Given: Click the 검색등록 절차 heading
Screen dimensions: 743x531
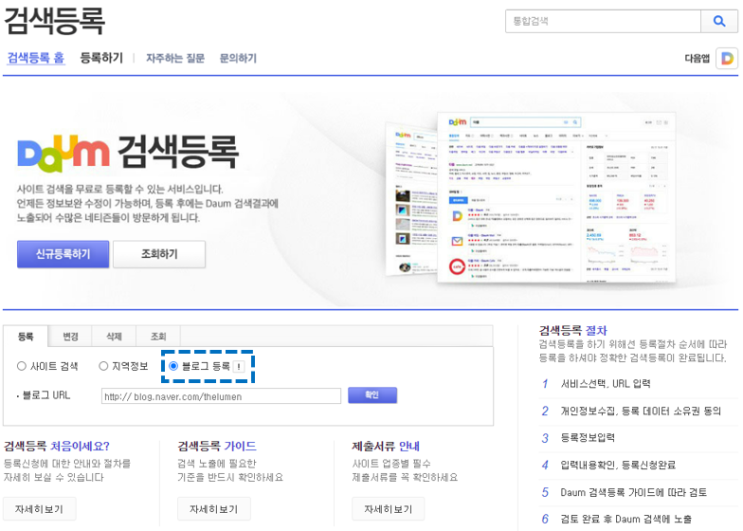Looking at the screenshot, I should [x=573, y=330].
